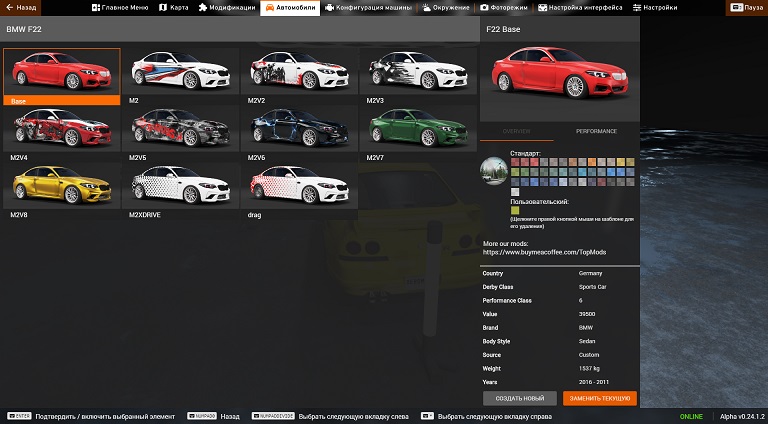The image size is (768, 424).
Task: Switch to the Performance tab
Action: pyautogui.click(x=596, y=131)
